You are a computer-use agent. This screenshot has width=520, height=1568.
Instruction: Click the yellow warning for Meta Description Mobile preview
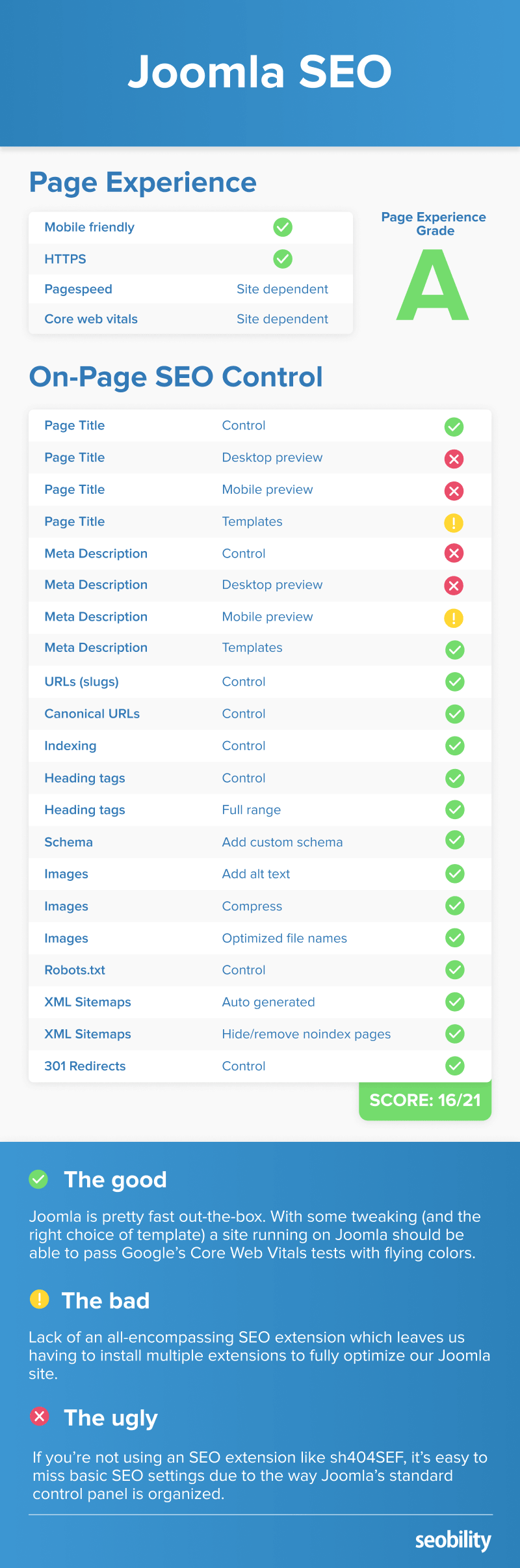point(454,617)
